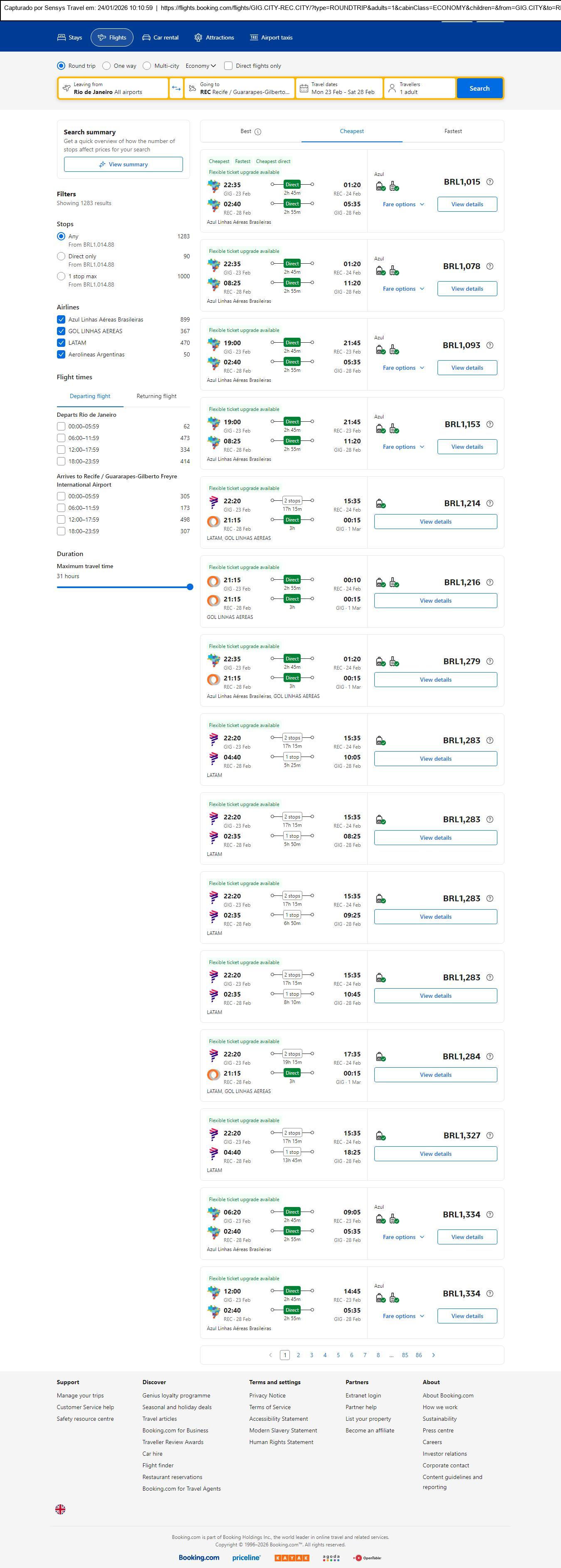The height and width of the screenshot is (1568, 561).
Task: Click the next page arrow in pagination
Action: click(433, 1355)
